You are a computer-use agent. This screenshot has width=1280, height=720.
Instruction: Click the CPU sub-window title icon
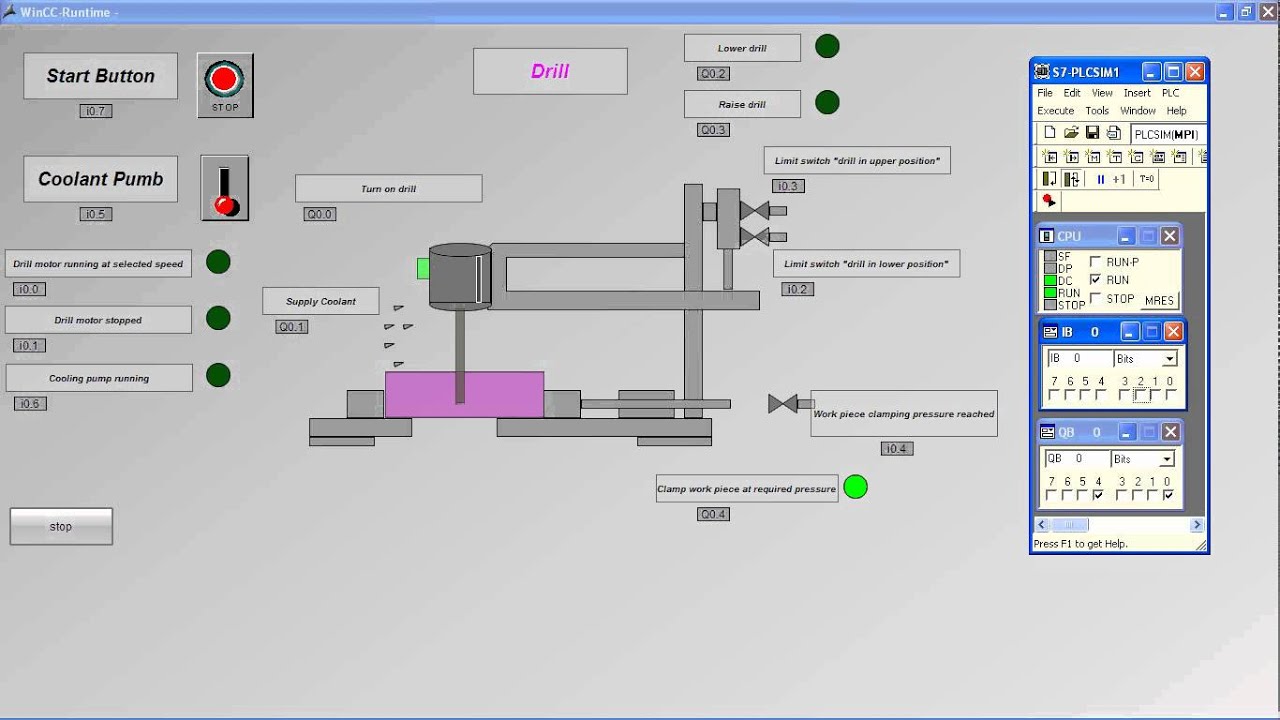[1046, 236]
